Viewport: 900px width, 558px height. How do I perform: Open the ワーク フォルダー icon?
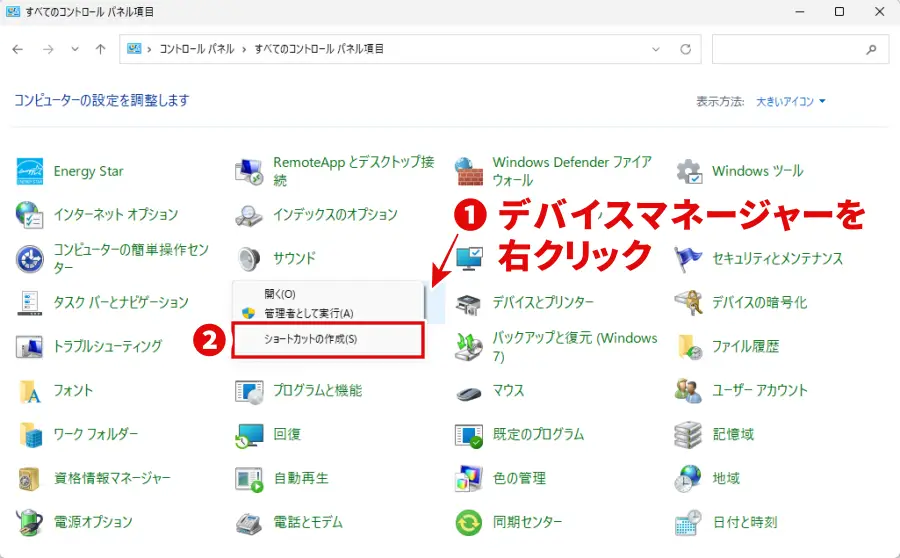[x=29, y=434]
